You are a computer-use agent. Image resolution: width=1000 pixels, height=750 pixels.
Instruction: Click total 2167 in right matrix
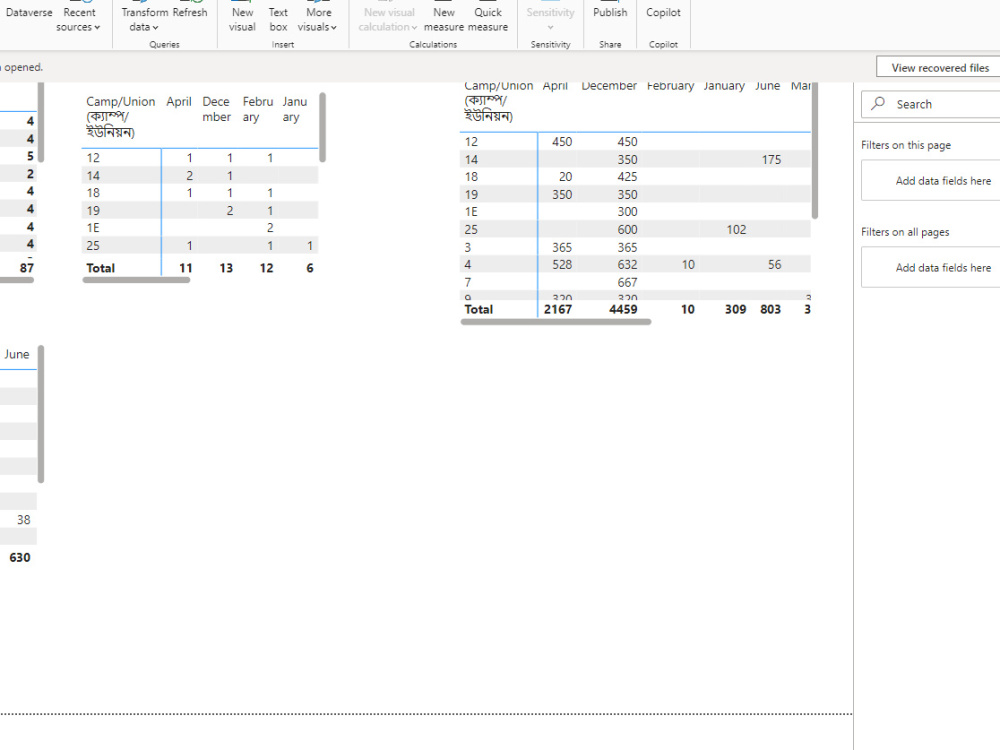point(557,309)
